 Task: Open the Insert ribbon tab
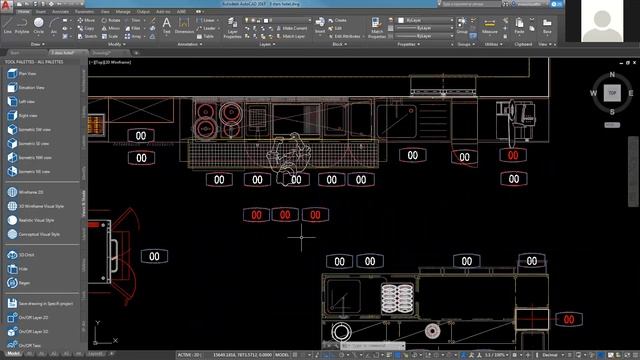(x=41, y=12)
